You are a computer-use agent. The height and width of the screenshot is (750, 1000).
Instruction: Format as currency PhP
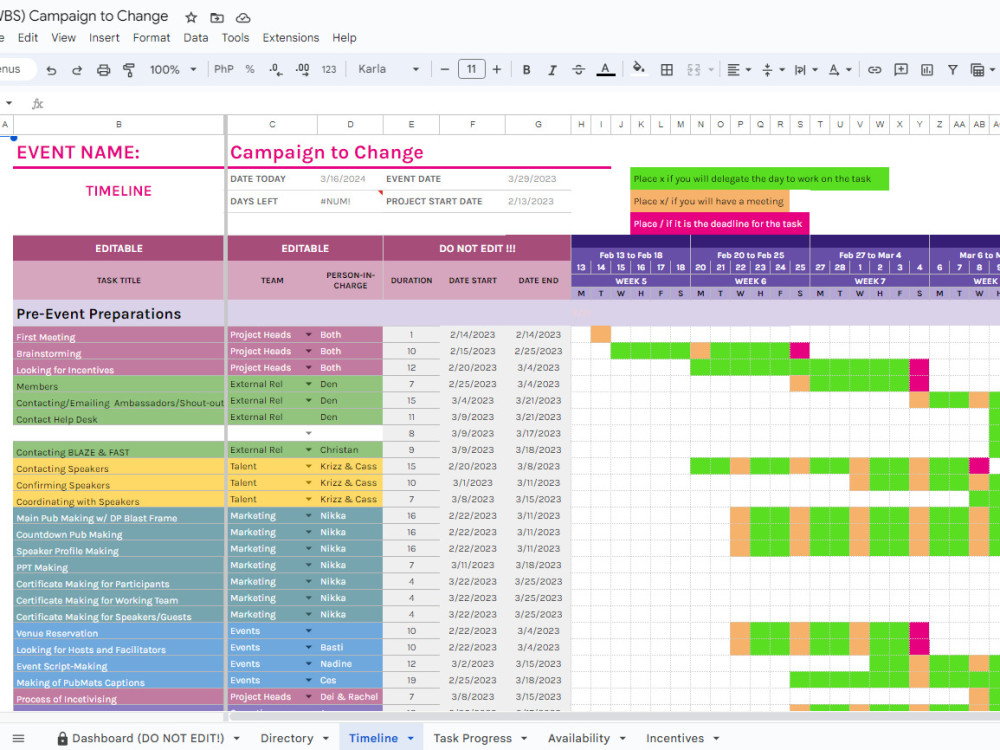click(x=224, y=70)
